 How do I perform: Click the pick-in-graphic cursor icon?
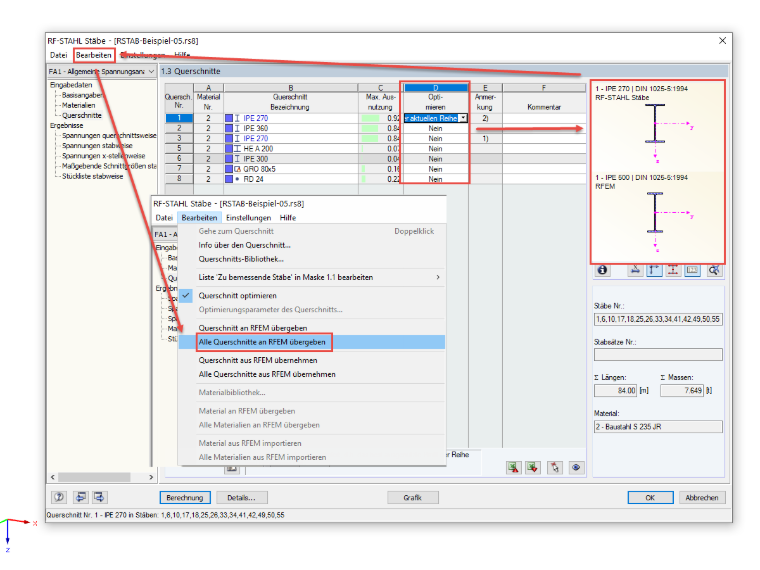point(554,468)
